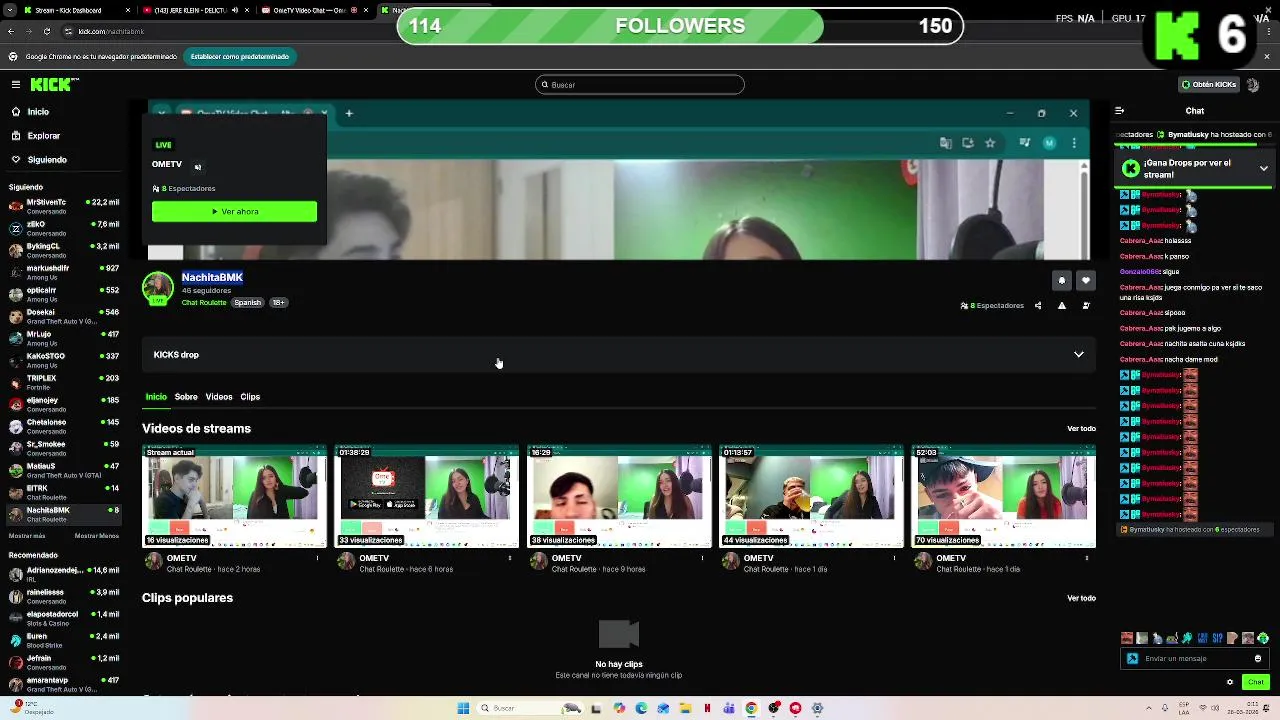Go back in Chrome
The height and width of the screenshot is (720, 1280).
click(12, 31)
